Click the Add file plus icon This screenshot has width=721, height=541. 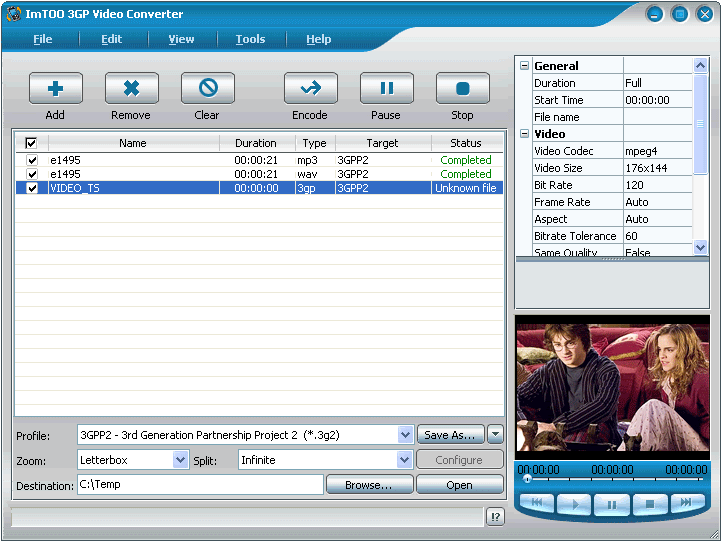pyautogui.click(x=55, y=89)
